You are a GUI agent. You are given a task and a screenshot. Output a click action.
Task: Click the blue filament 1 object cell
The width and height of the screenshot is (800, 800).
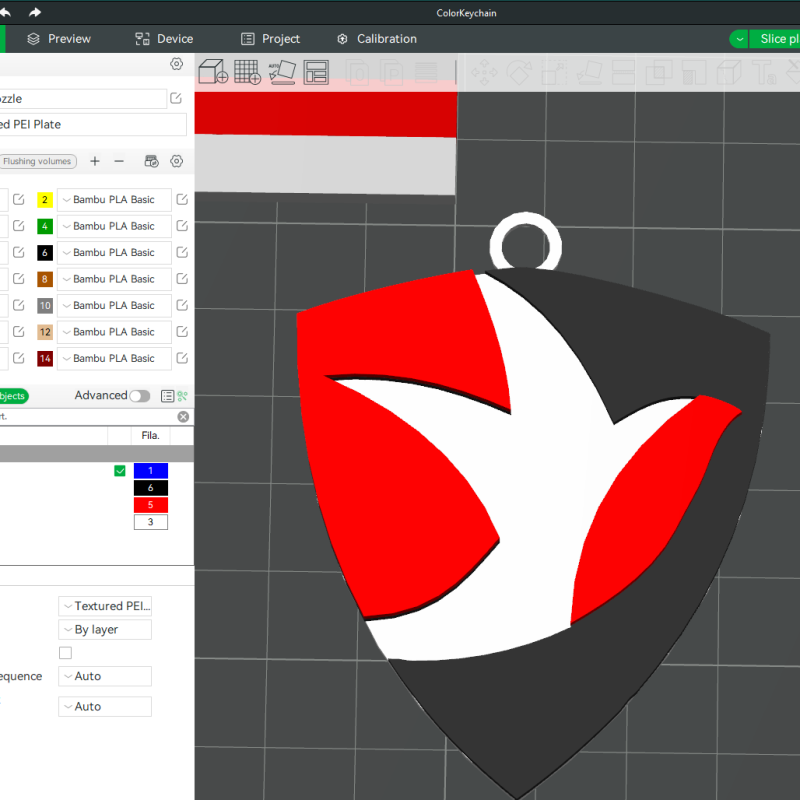(151, 470)
